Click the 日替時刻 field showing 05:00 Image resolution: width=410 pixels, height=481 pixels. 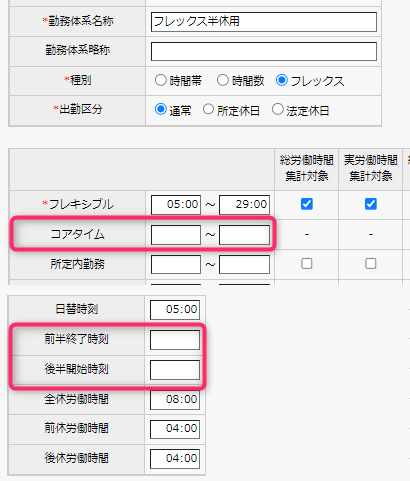[175, 310]
